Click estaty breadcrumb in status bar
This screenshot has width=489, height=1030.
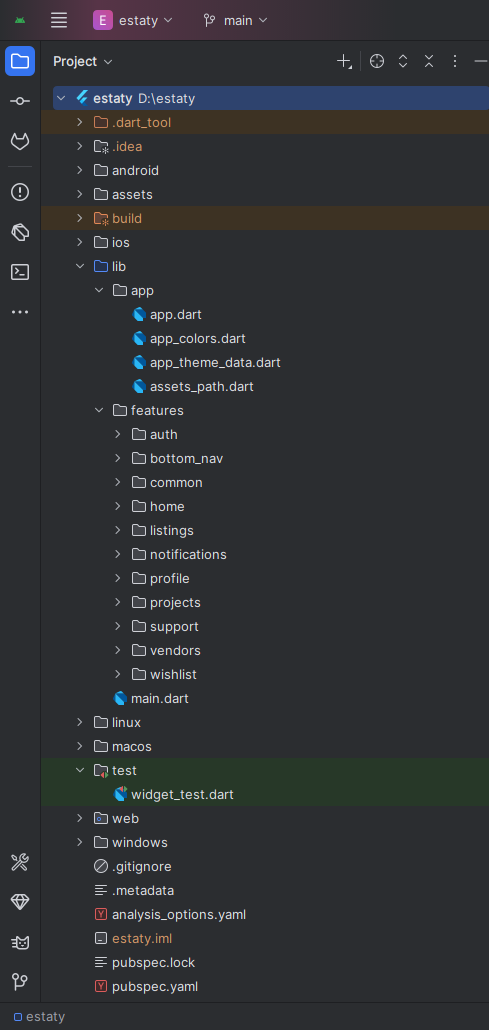pos(39,1017)
